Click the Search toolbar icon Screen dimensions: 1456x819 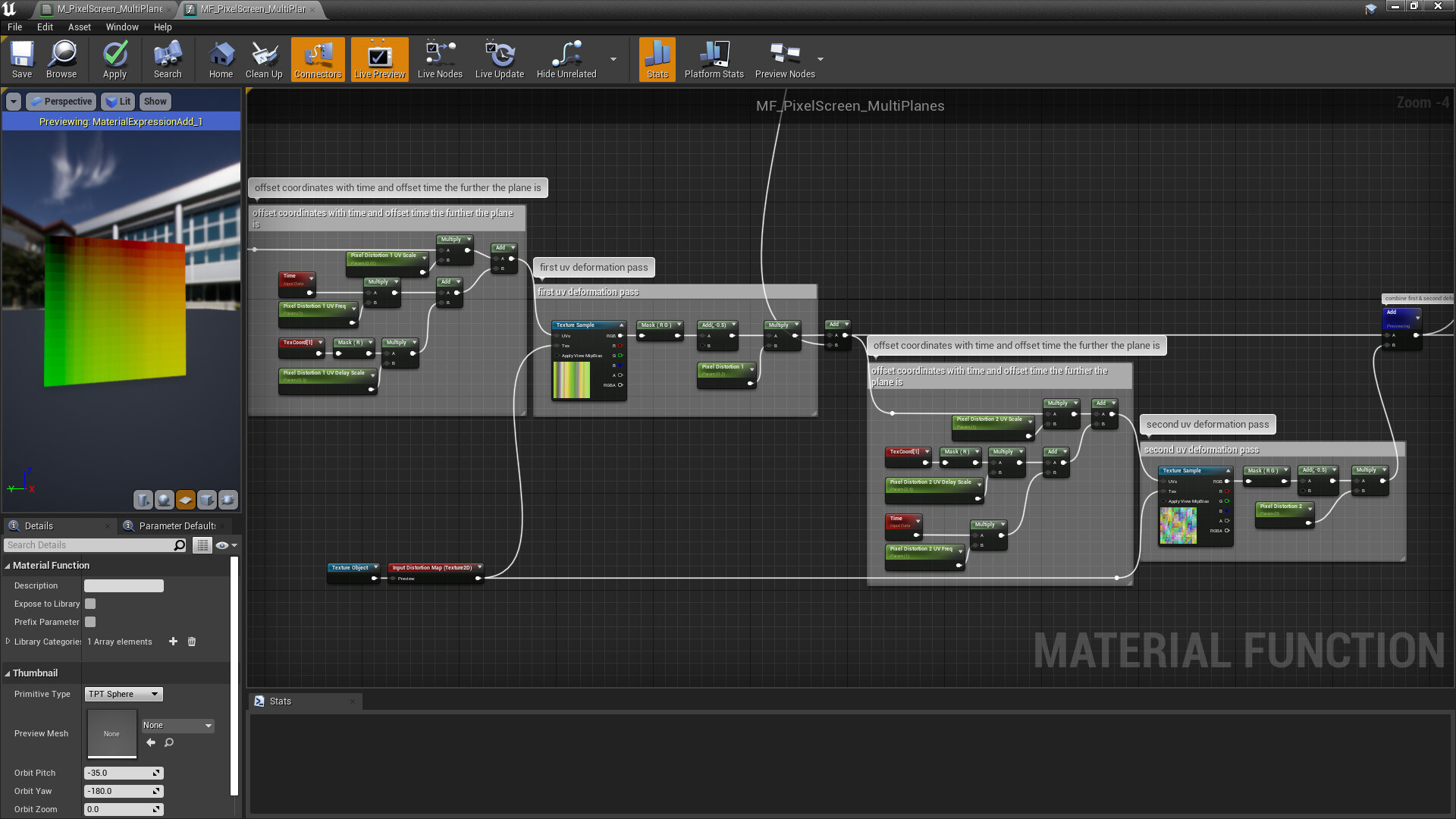point(166,59)
